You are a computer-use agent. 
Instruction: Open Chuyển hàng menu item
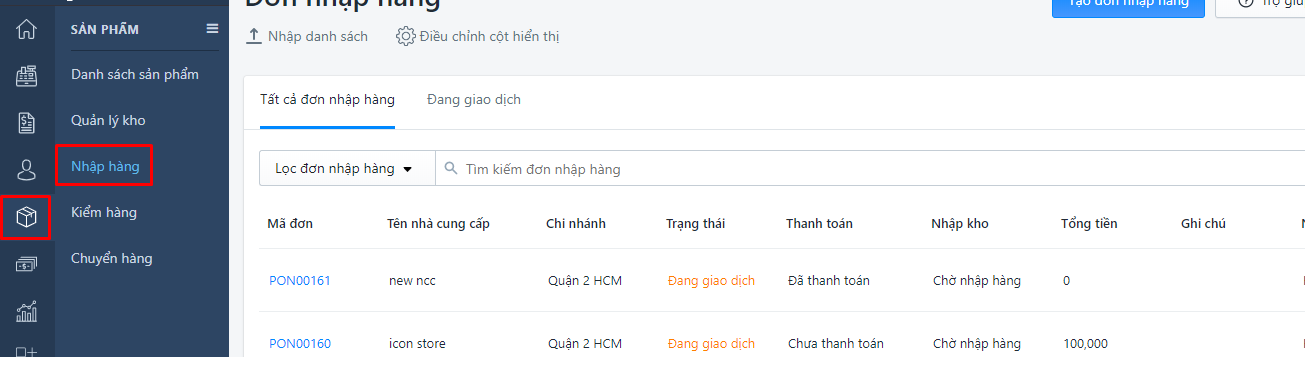[x=112, y=258]
